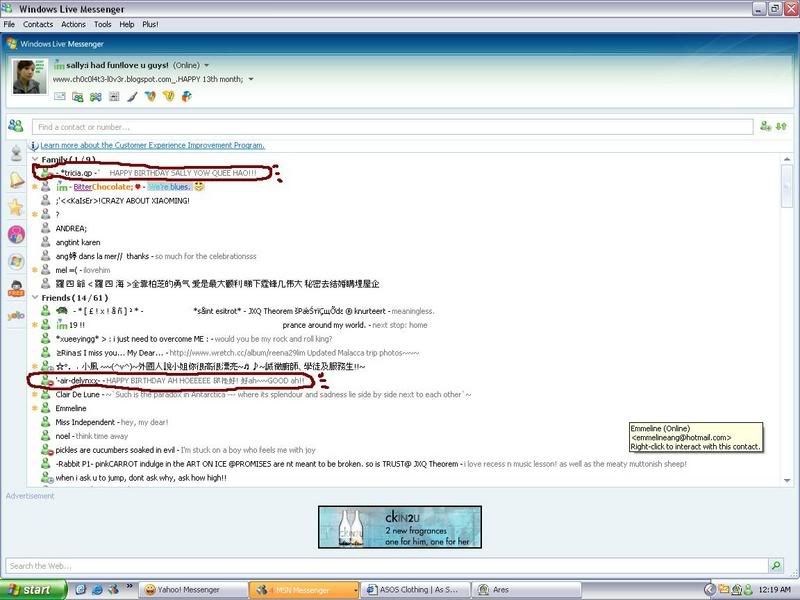This screenshot has width=800, height=600.
Task: Open the personal message dropdown arrow
Action: [251, 79]
